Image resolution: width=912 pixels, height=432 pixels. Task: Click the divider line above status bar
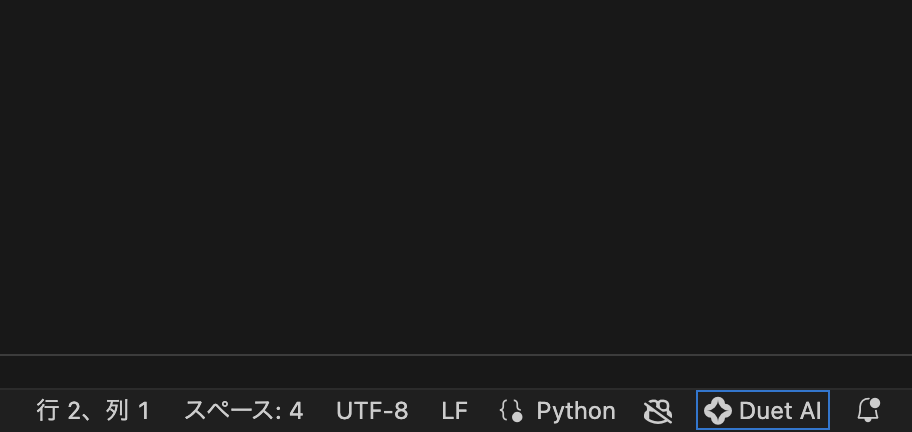coord(456,355)
